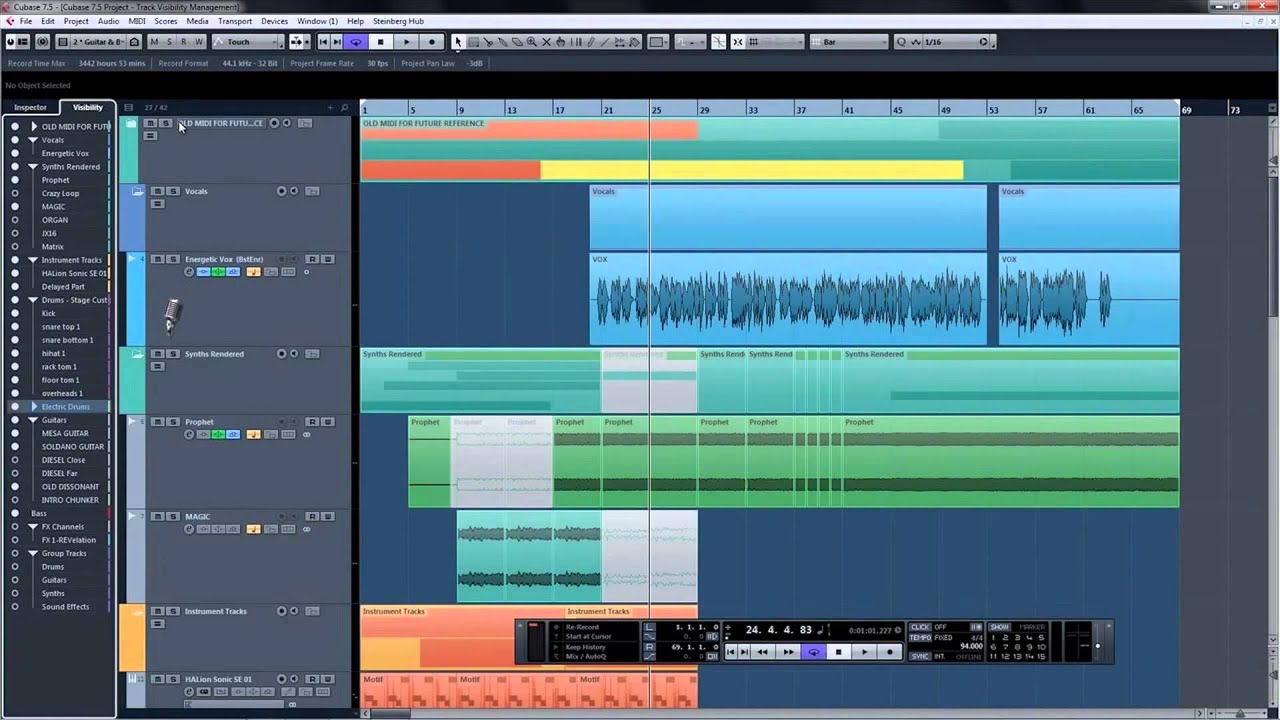Click the Visibility tab
Viewport: 1280px width, 720px height.
(87, 107)
